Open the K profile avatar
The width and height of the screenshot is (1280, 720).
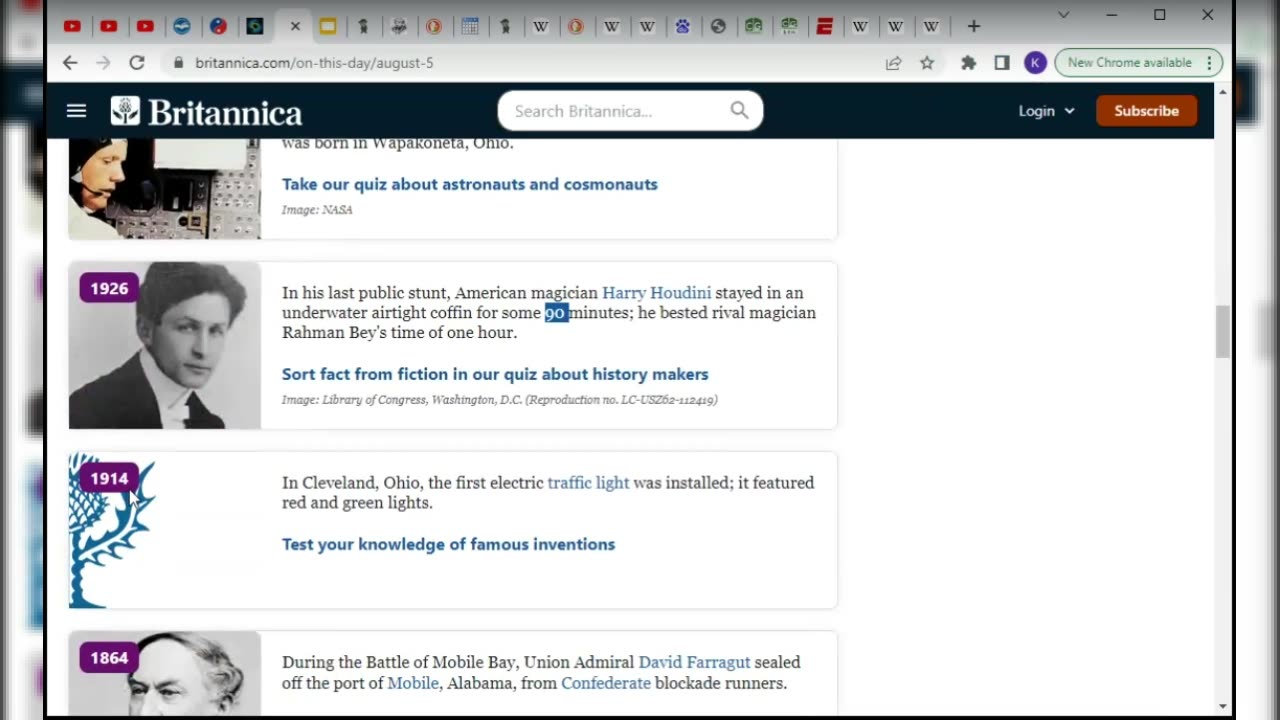[x=1035, y=63]
